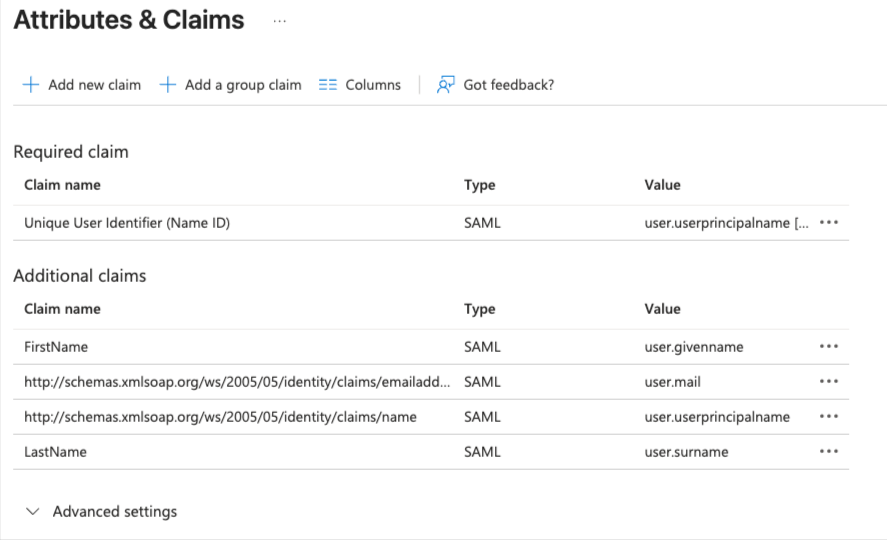Open the Unique User Identifier (Name ID) claim
Image resolution: width=887 pixels, height=540 pixels.
(127, 223)
